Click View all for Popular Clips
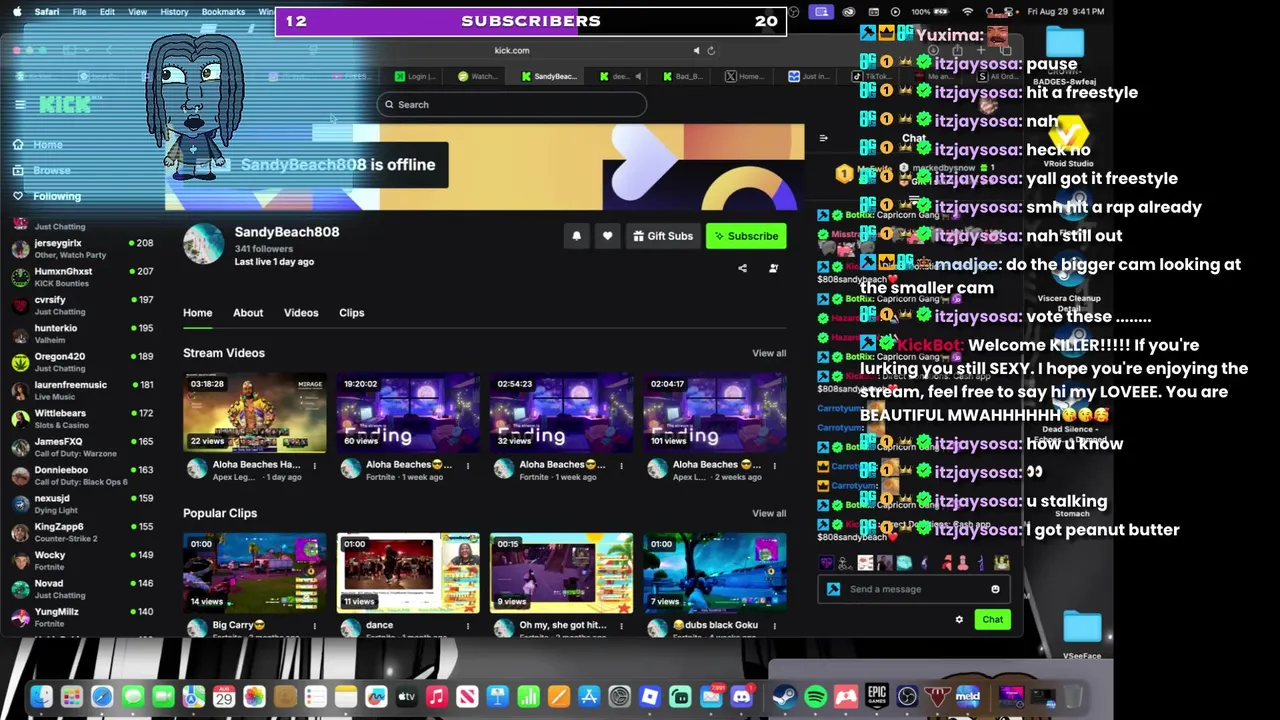Image resolution: width=1280 pixels, height=720 pixels. (x=769, y=513)
